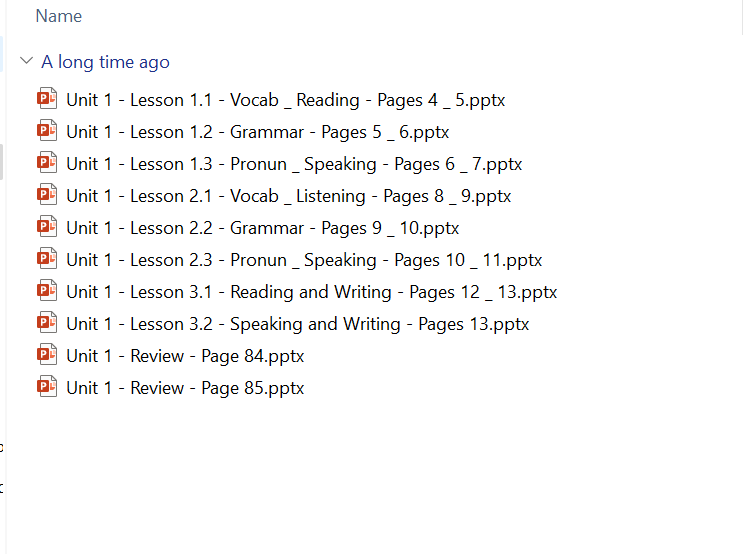Select the Review Page 84 file icon
This screenshot has width=744, height=554.
coord(46,355)
